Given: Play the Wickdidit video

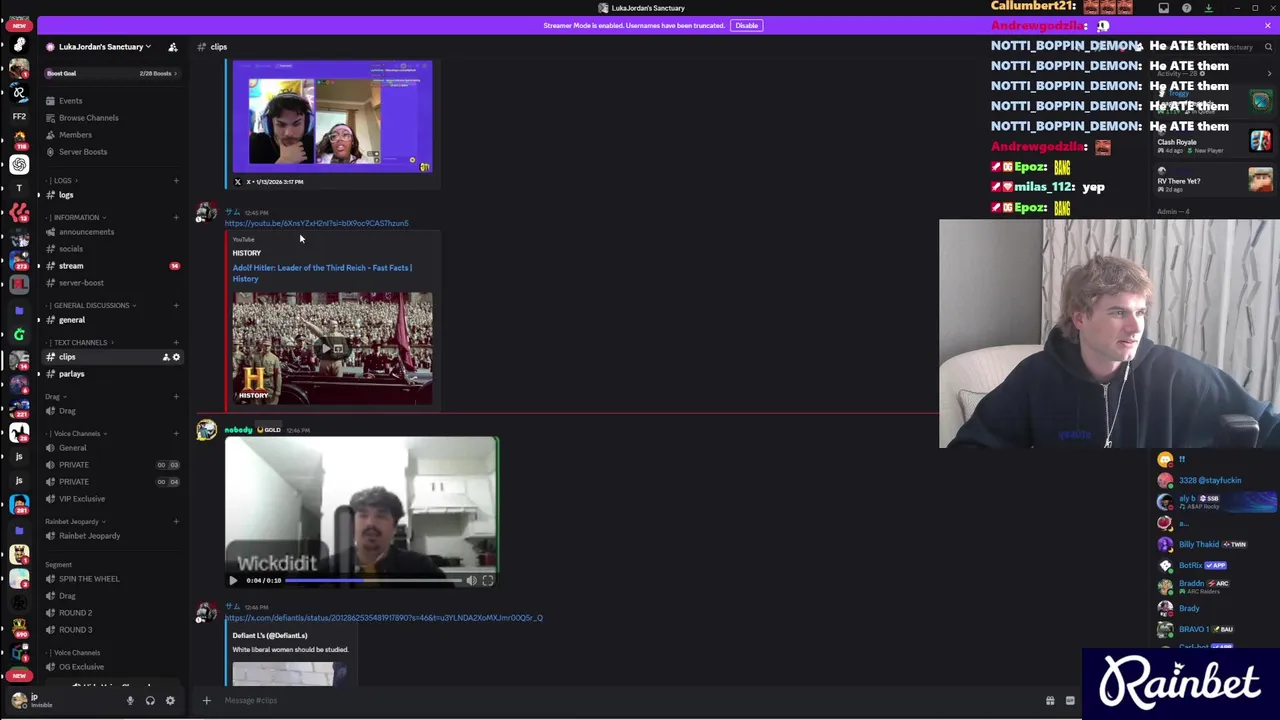Looking at the screenshot, I should [x=233, y=581].
